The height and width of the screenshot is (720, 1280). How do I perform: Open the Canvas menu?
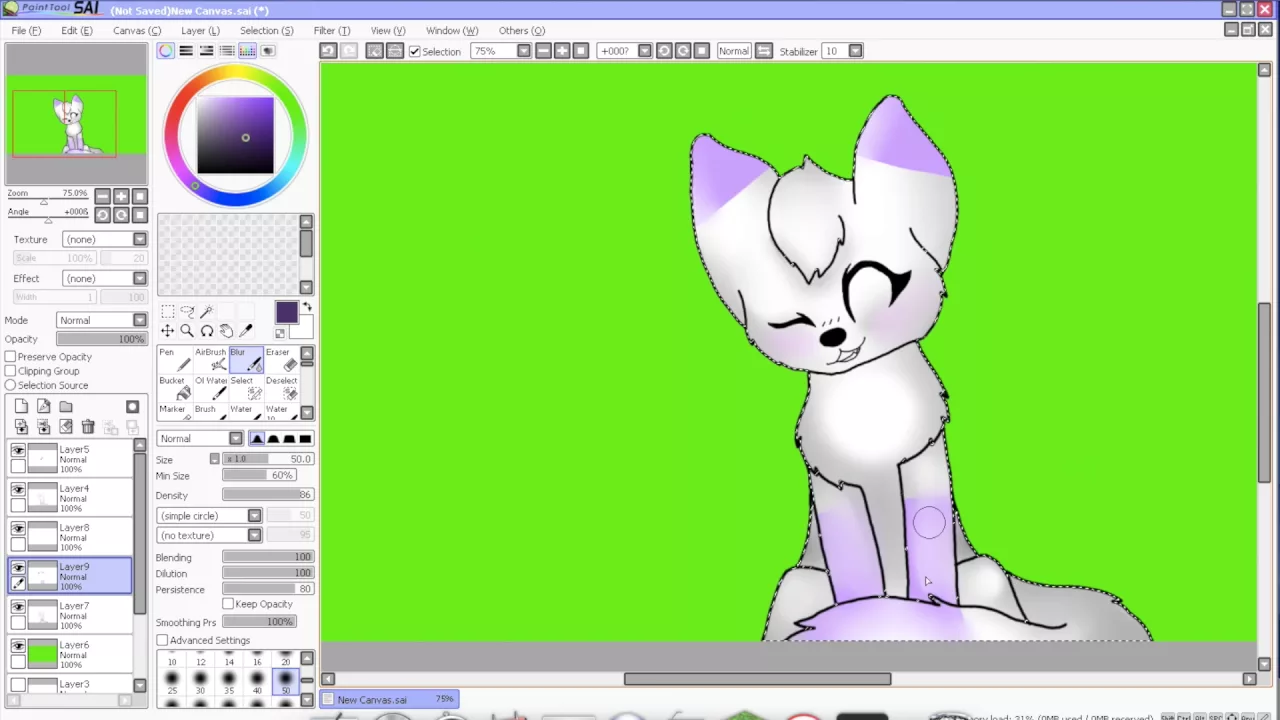[x=137, y=31]
